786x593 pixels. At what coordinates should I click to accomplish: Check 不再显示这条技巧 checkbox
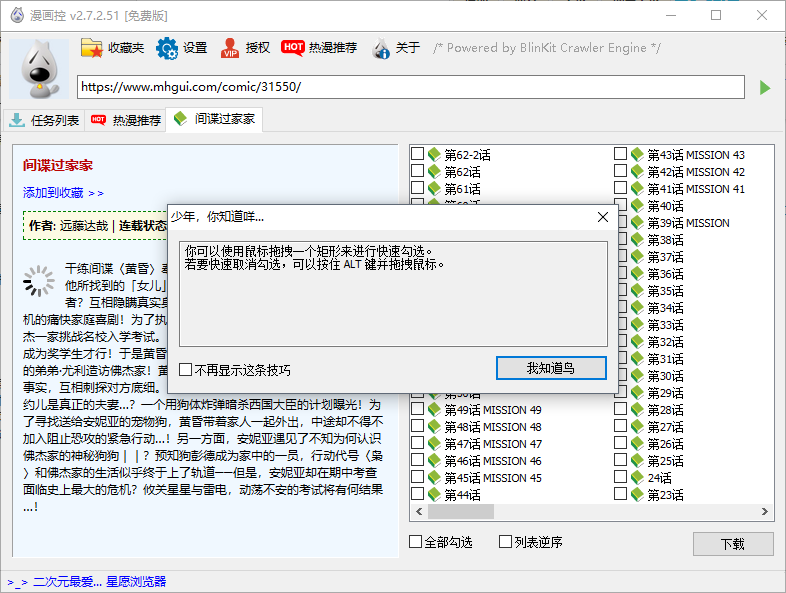(185, 370)
